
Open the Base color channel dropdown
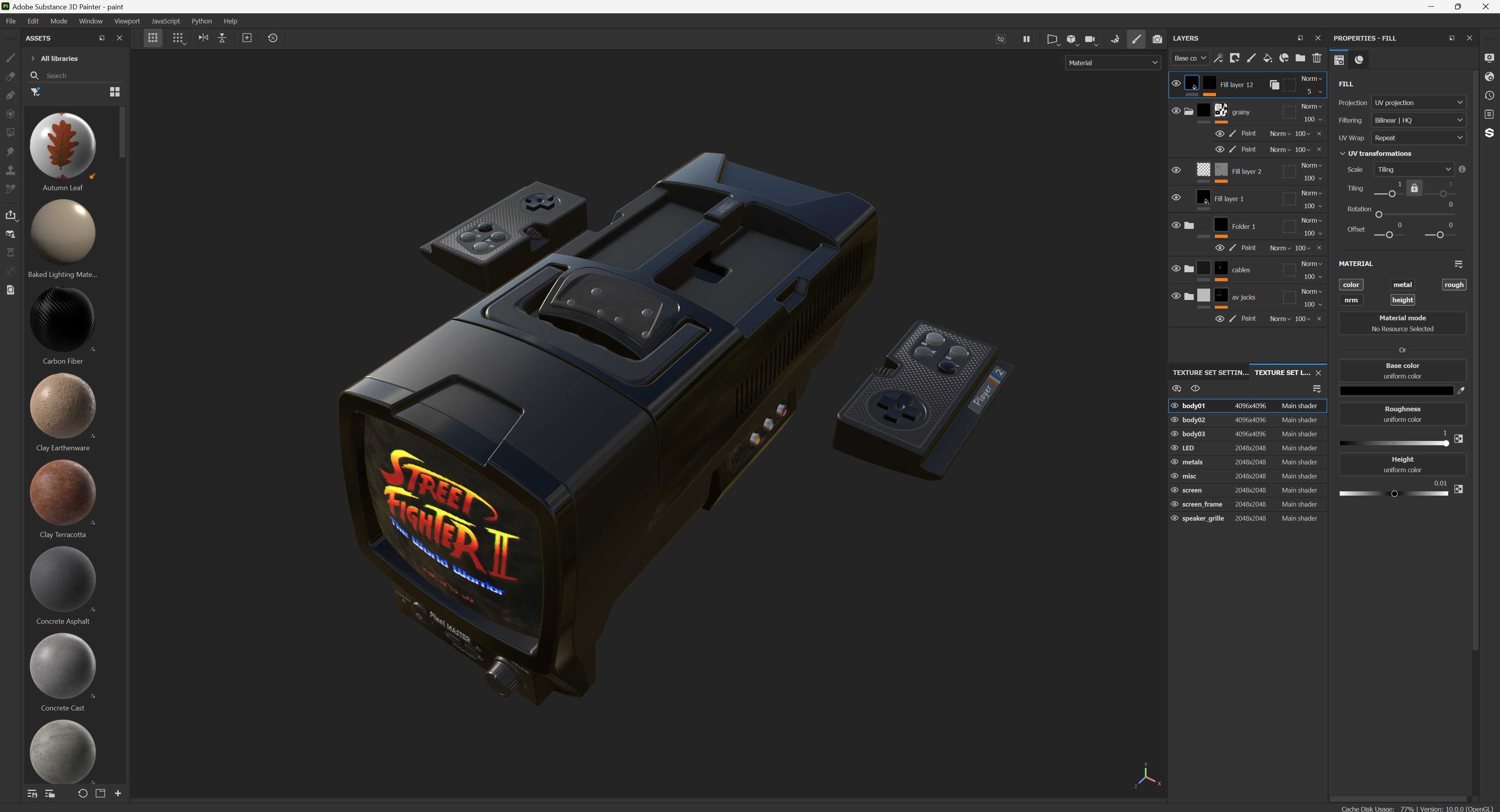pyautogui.click(x=1189, y=58)
